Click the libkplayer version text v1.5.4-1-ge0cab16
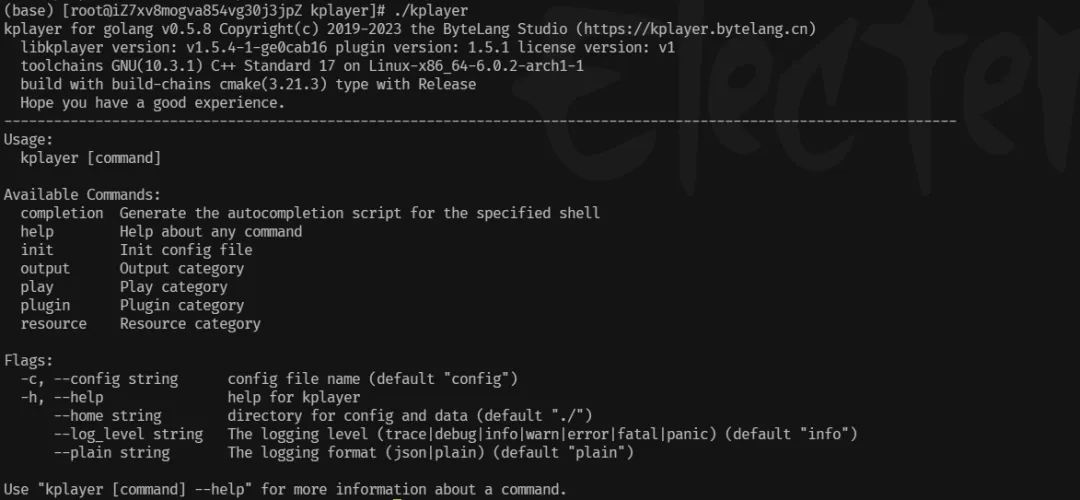 coord(257,48)
